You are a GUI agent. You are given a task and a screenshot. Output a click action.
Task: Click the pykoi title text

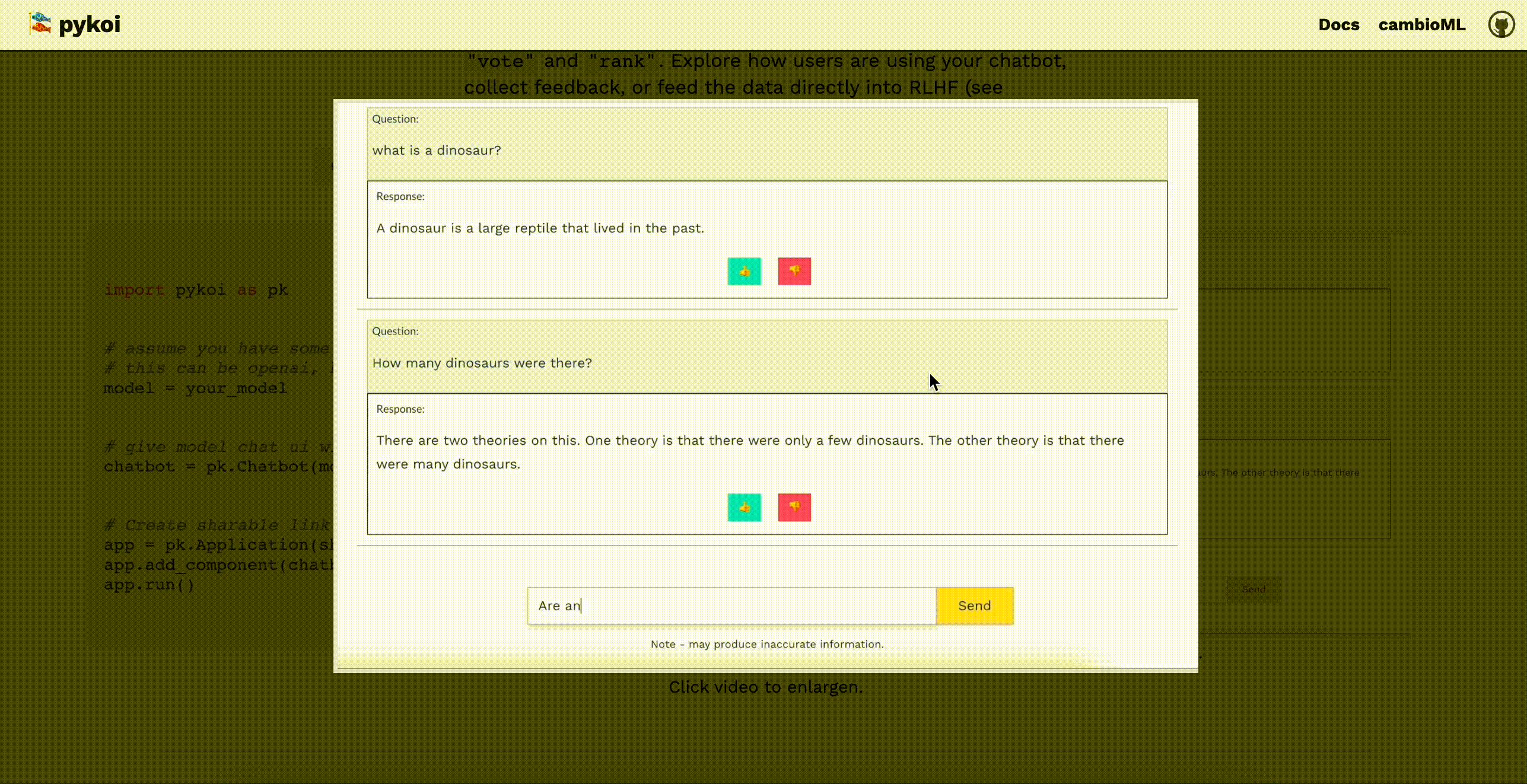click(90, 25)
